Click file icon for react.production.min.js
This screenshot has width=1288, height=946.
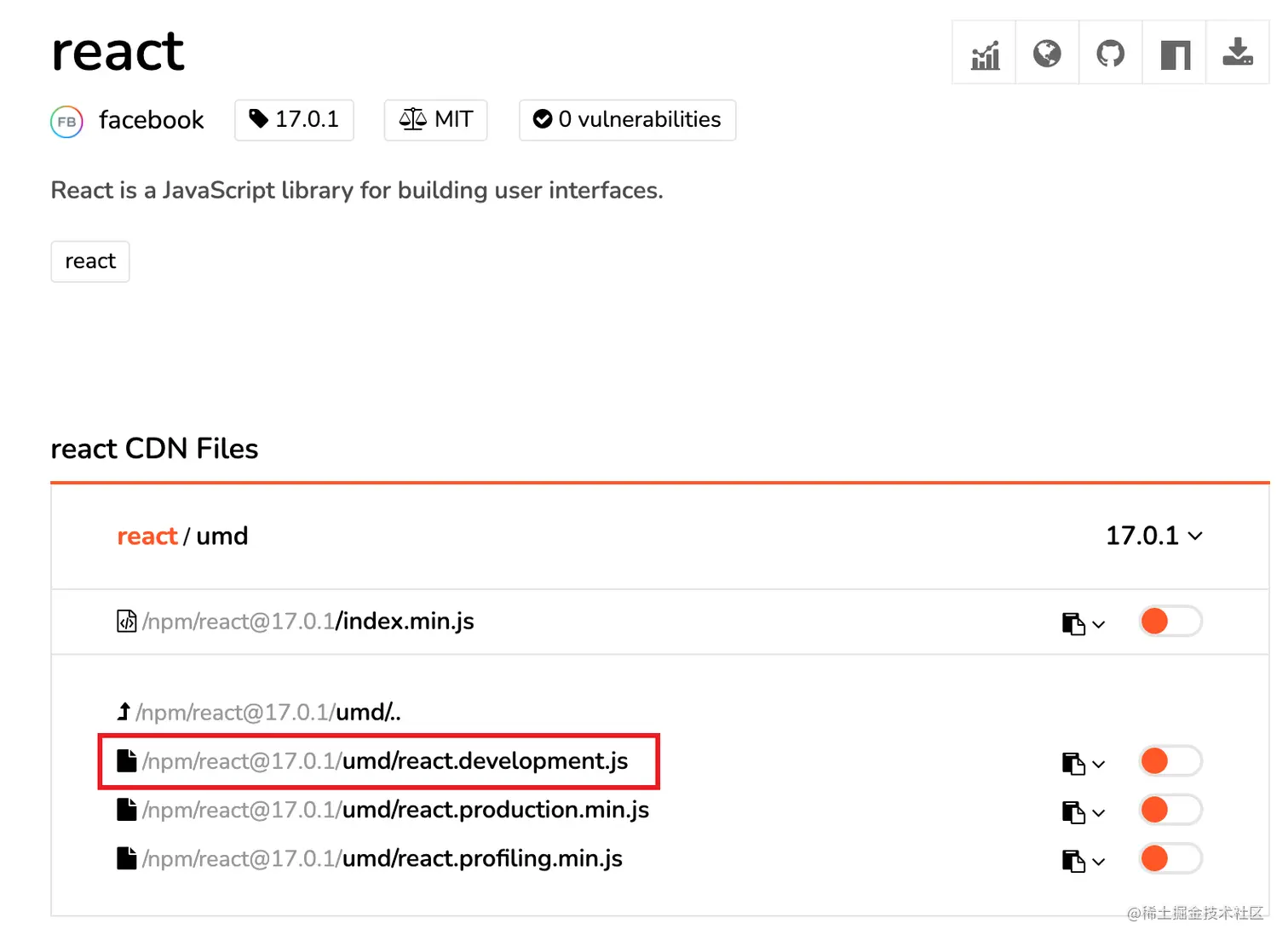(126, 809)
